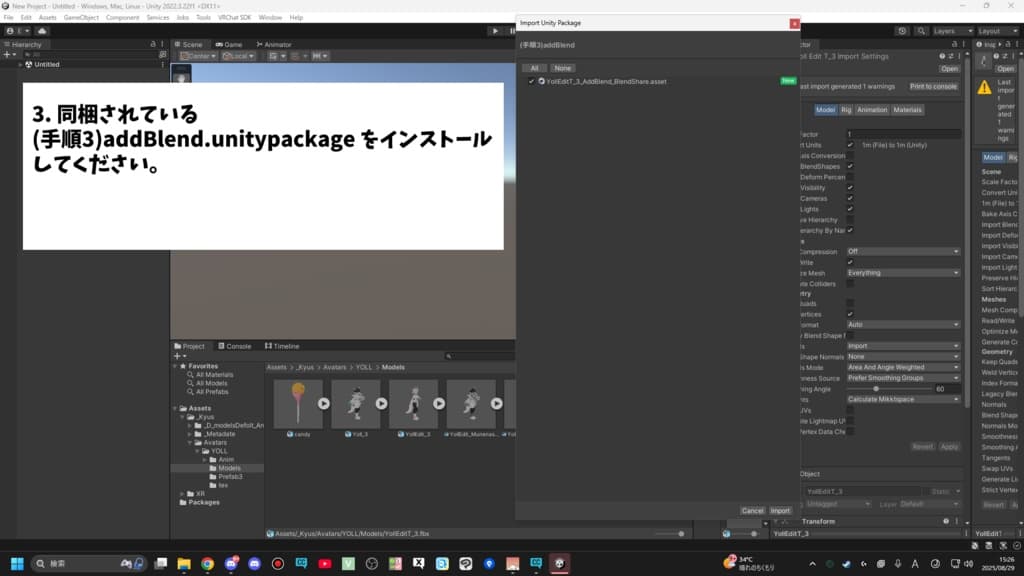This screenshot has height=576, width=1024.
Task: Click the Pause button in the top toolbar
Action: [x=512, y=31]
